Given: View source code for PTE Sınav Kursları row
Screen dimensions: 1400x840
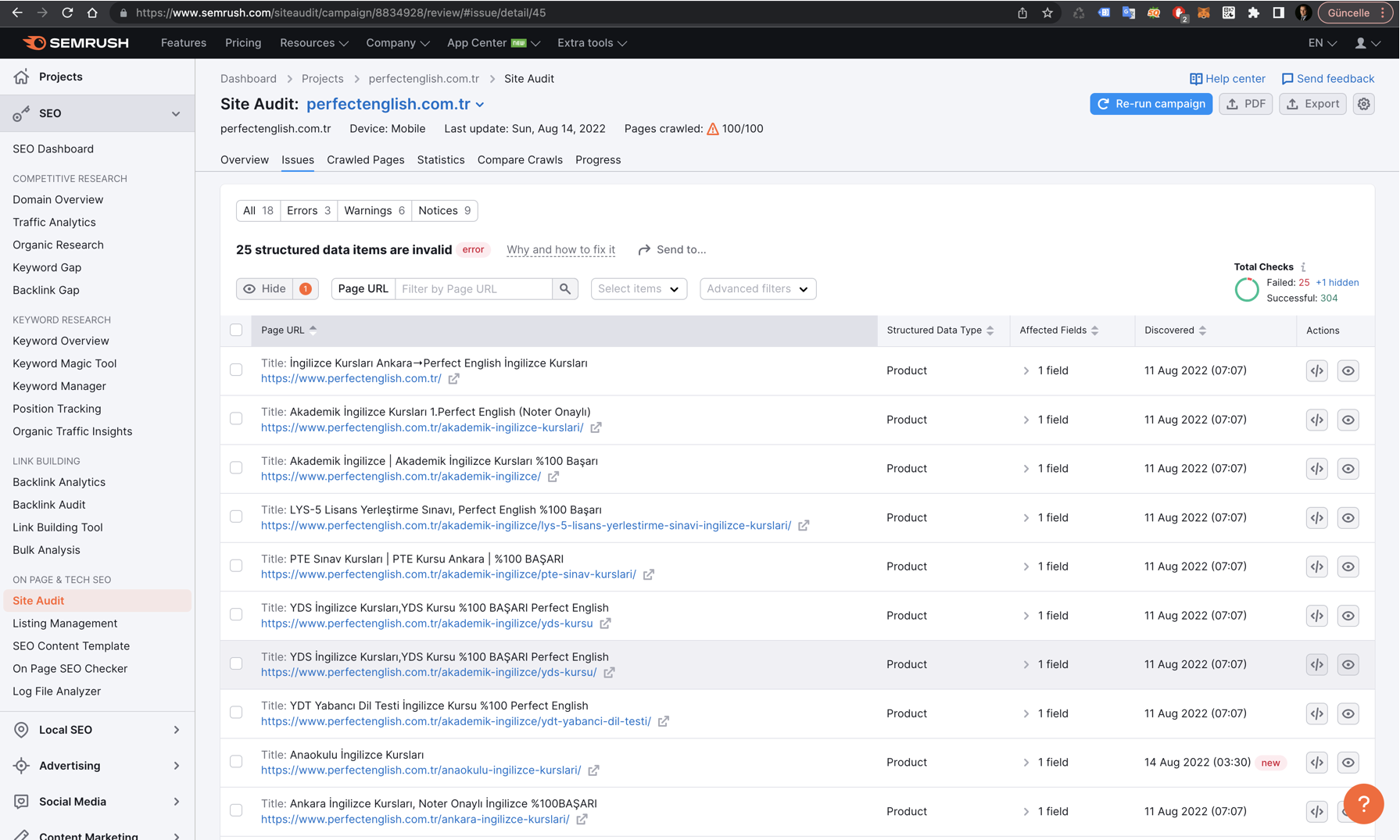Looking at the screenshot, I should coord(1317,567).
